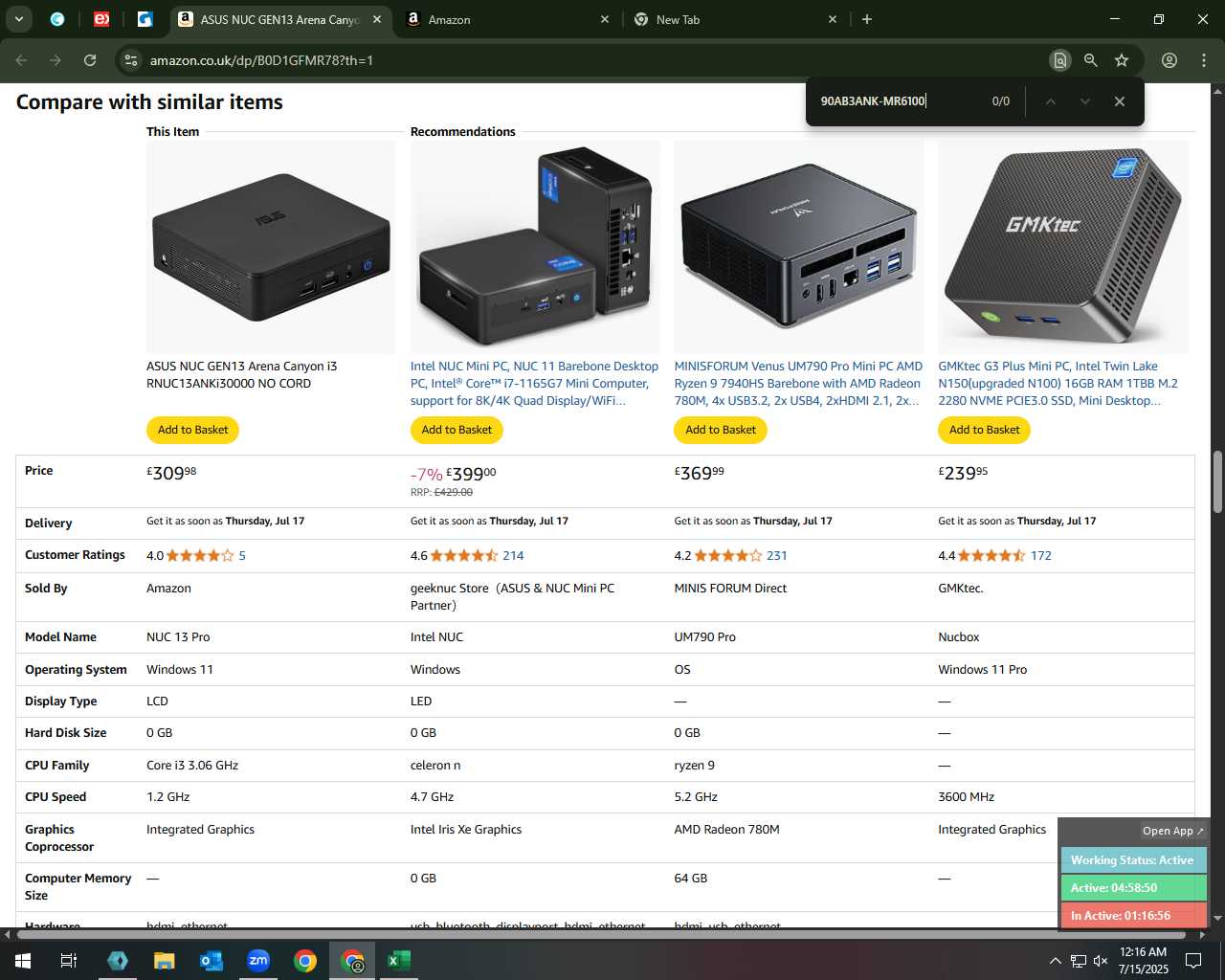This screenshot has width=1225, height=980.
Task: Open a new browser tab
Action: click(867, 19)
